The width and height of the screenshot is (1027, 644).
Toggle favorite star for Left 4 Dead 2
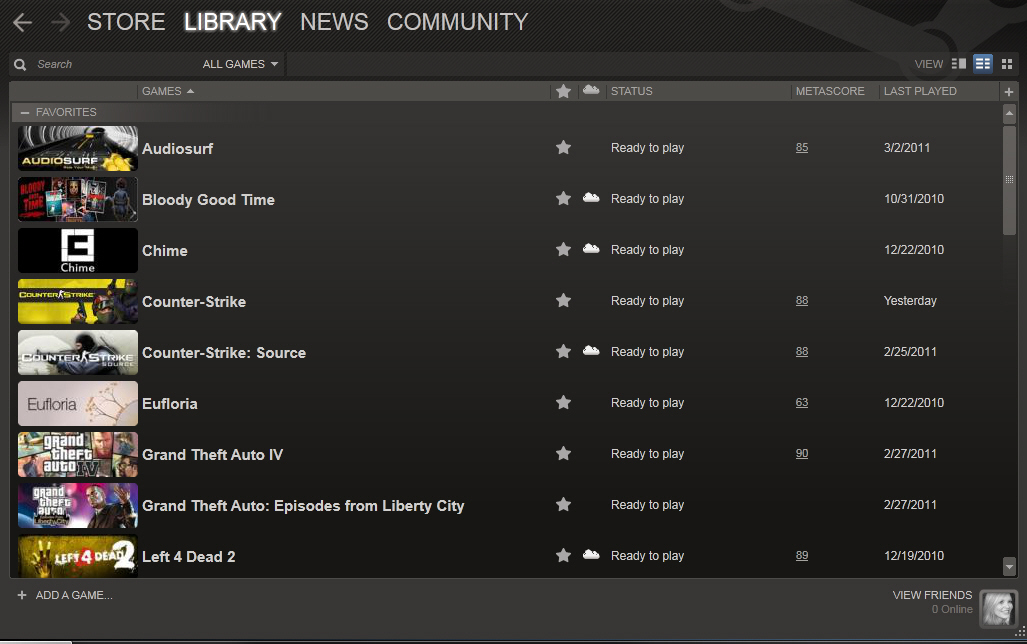(x=563, y=555)
